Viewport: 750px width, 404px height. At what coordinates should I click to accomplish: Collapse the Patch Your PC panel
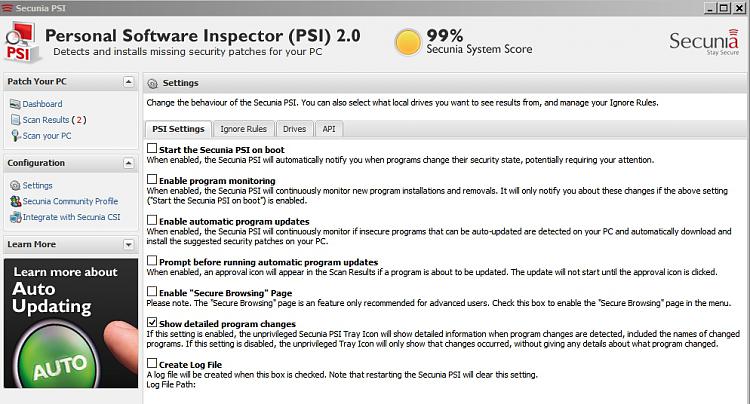point(128,82)
